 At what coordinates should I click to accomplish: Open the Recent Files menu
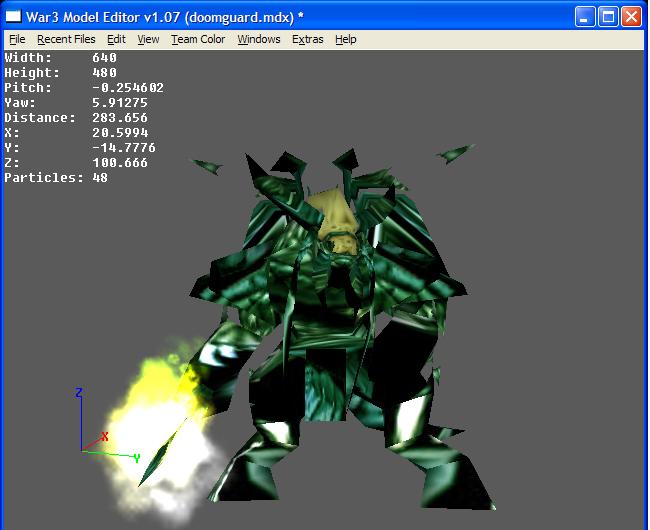66,39
